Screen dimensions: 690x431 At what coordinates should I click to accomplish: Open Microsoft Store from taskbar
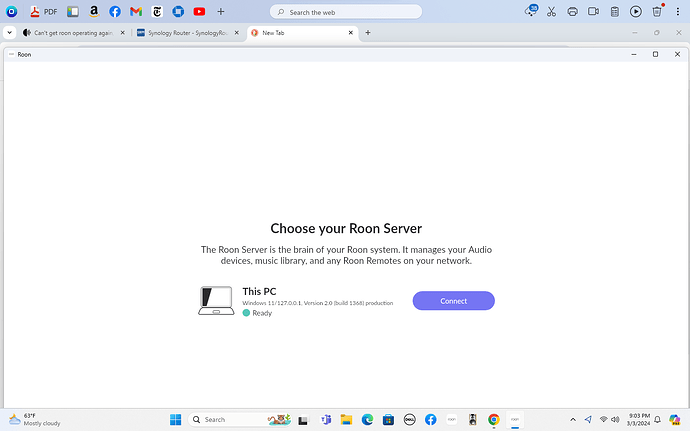tap(388, 420)
